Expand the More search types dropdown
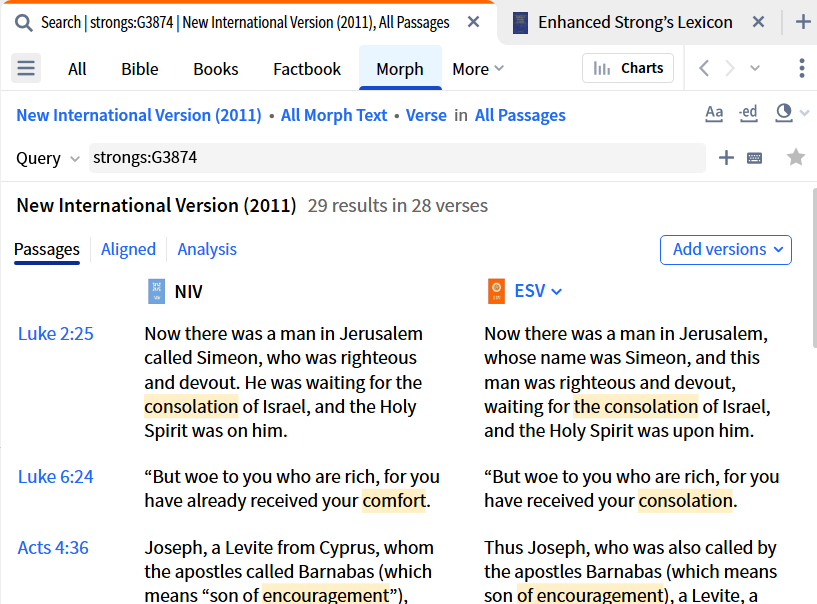The image size is (817, 604). point(478,69)
